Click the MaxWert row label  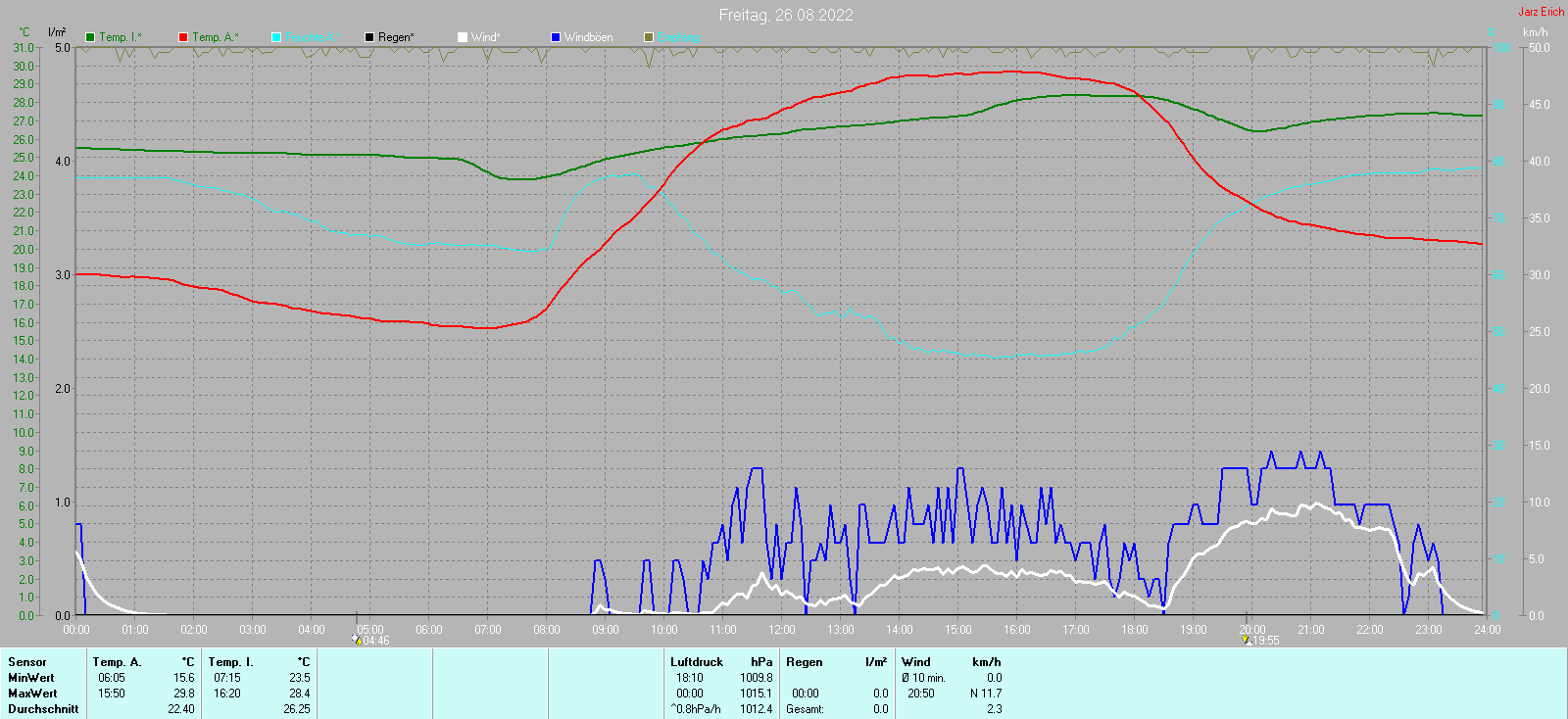tap(32, 694)
